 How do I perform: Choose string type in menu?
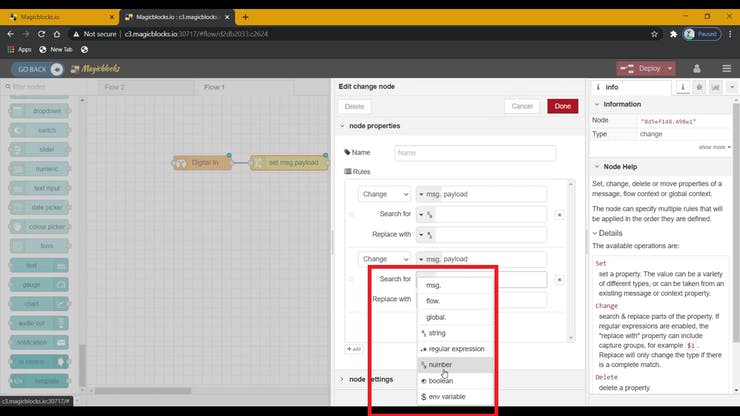pyautogui.click(x=455, y=333)
